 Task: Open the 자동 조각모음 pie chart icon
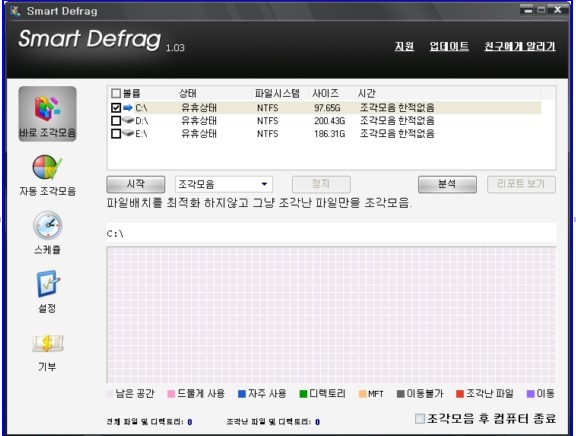[x=47, y=167]
